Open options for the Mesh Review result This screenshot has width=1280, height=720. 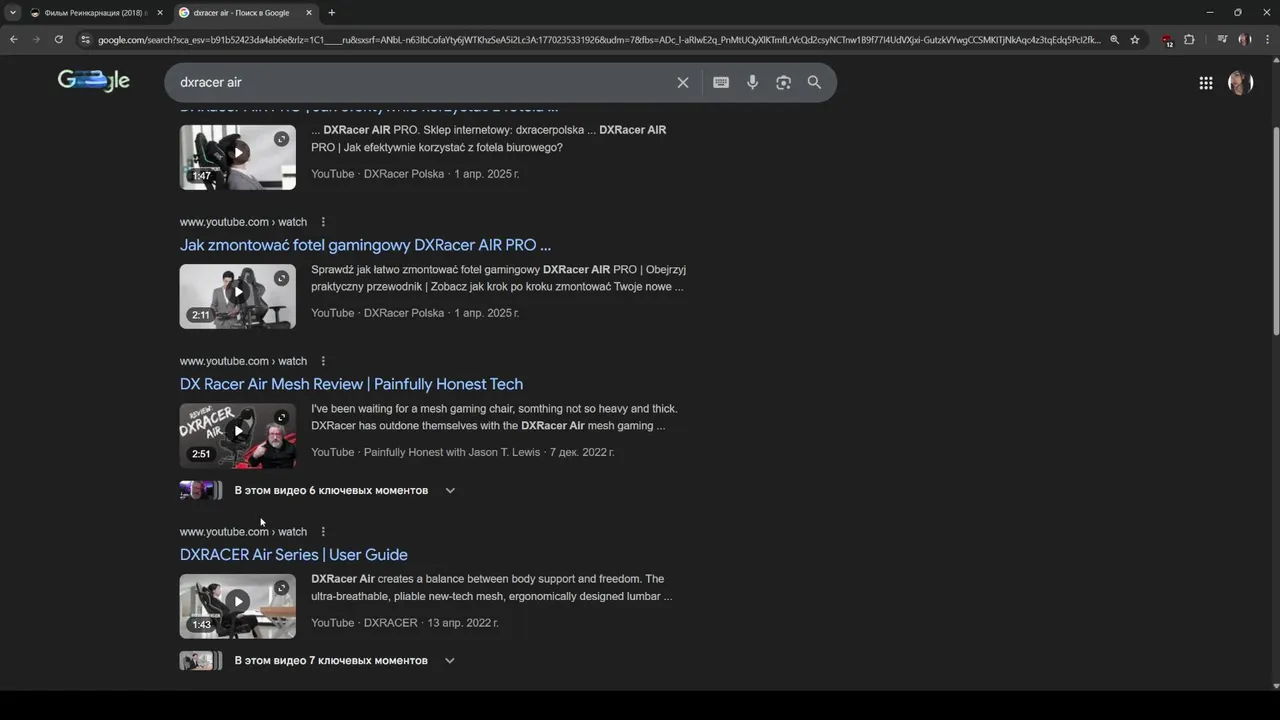[323, 361]
